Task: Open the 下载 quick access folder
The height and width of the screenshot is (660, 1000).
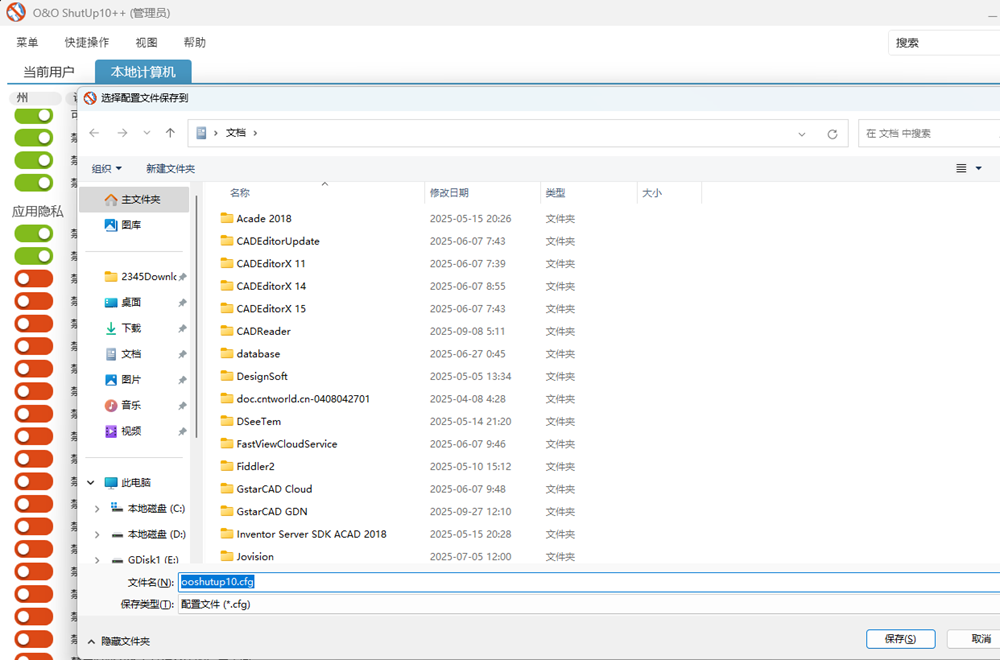Action: click(x=130, y=328)
